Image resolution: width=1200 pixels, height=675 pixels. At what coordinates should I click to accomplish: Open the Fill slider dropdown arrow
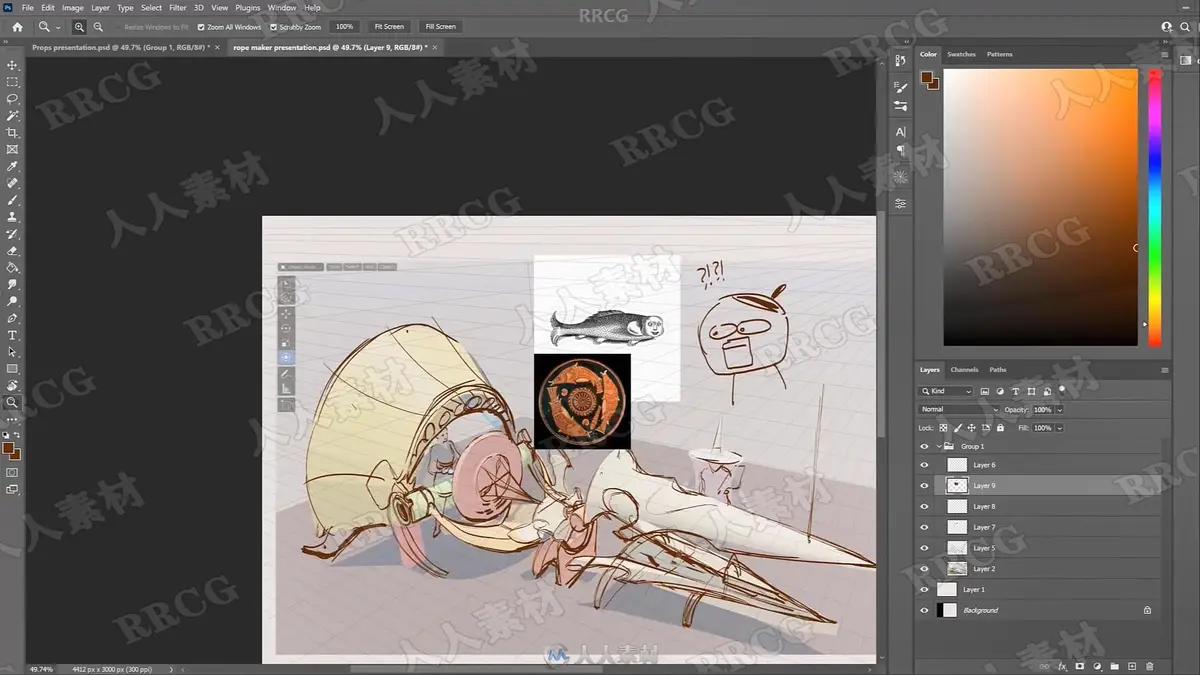pyautogui.click(x=1059, y=428)
